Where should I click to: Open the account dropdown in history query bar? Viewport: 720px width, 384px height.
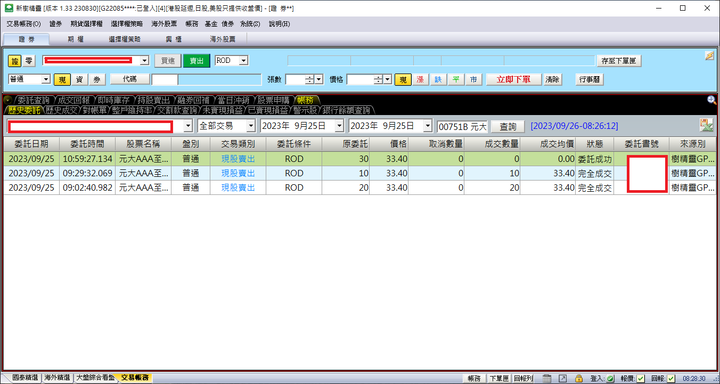(x=188, y=126)
